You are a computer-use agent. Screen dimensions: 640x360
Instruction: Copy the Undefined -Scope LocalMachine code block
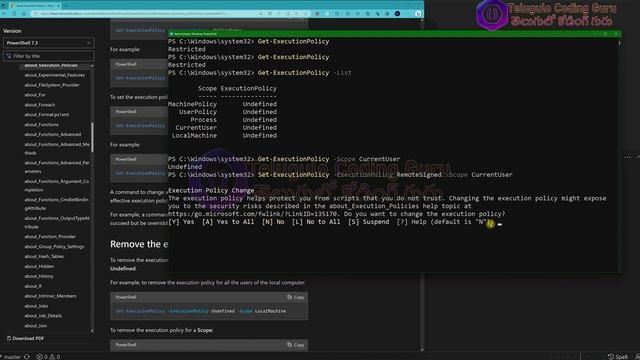click(296, 297)
